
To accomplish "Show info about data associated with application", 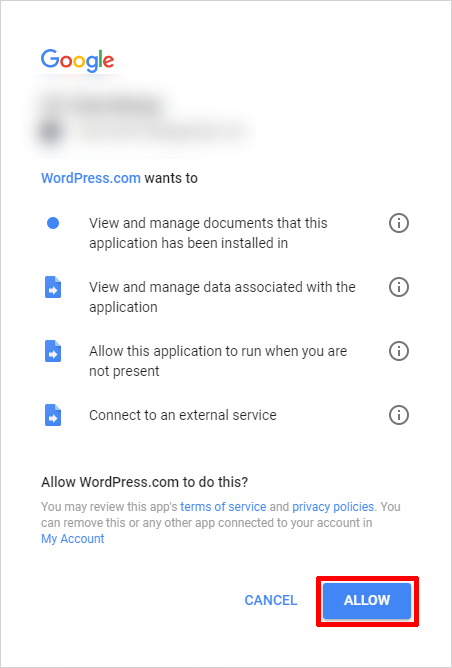I will pyautogui.click(x=399, y=287).
